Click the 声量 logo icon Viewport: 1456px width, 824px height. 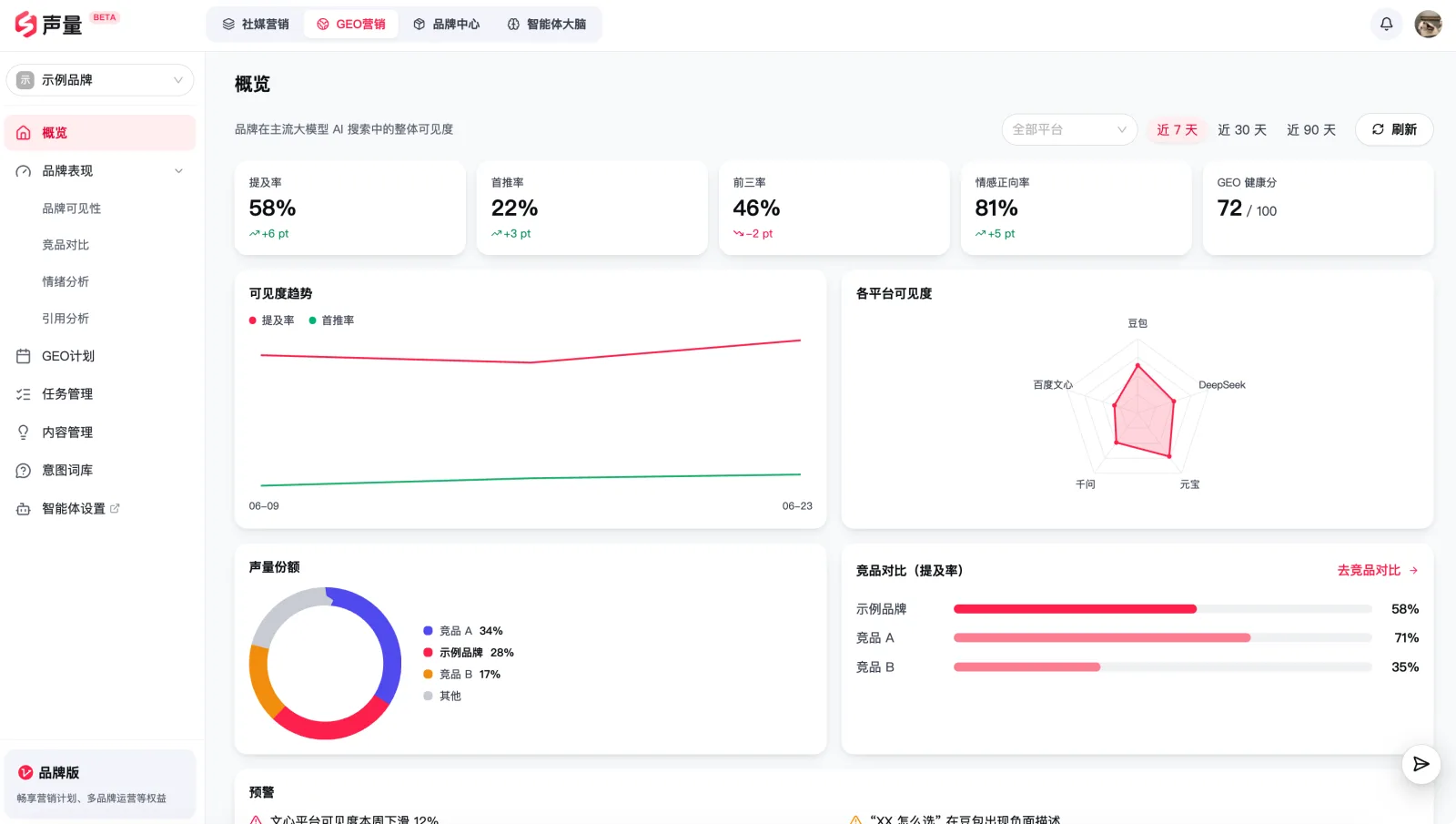(x=25, y=25)
